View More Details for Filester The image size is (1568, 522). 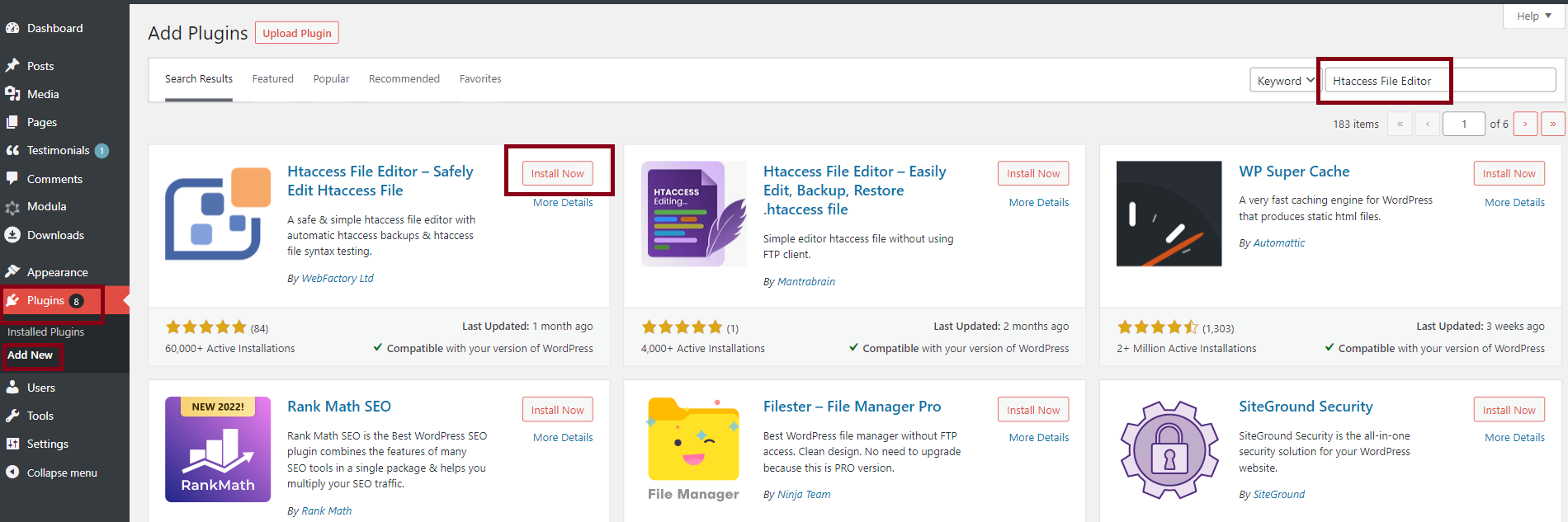pyautogui.click(x=1039, y=438)
